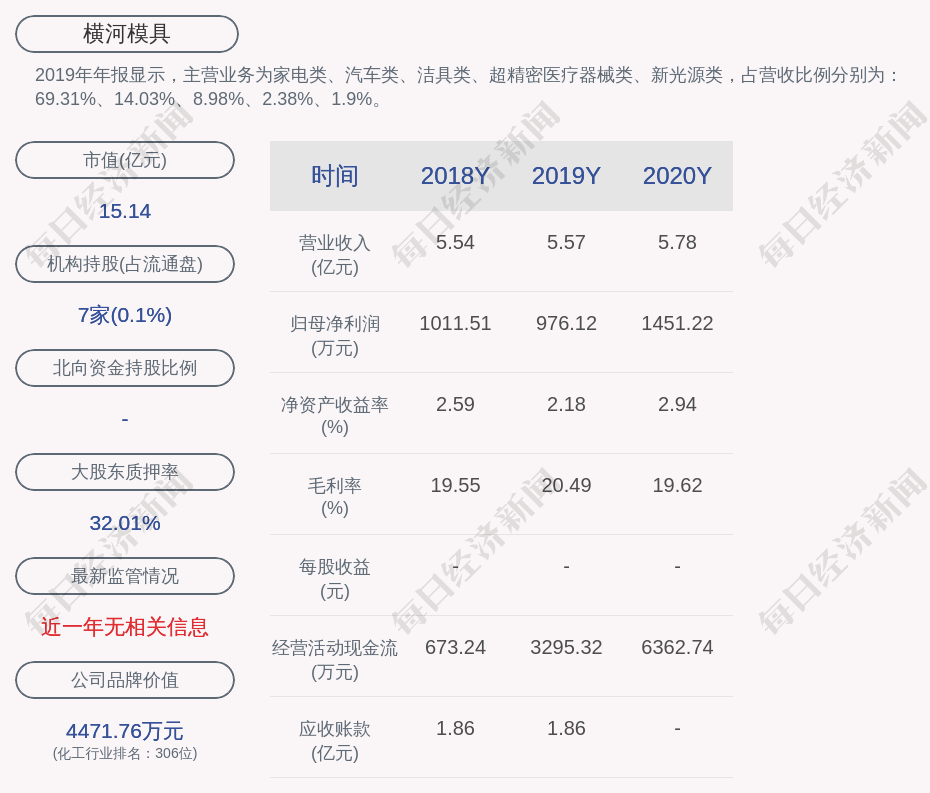Click the 2020Y column header

[x=677, y=176]
